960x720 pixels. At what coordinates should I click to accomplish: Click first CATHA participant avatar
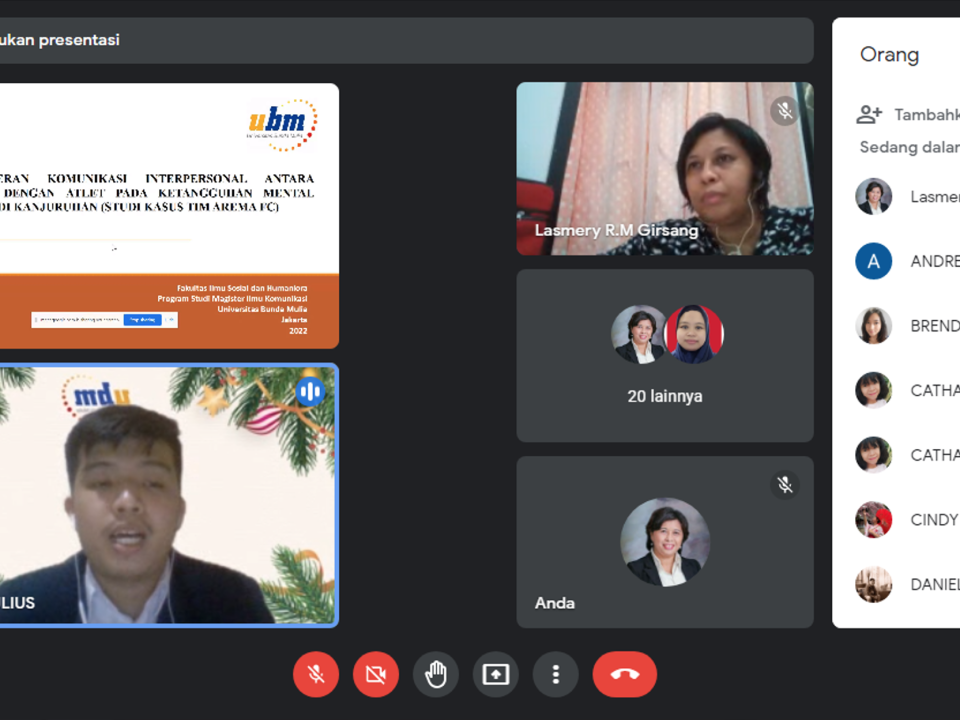873,390
